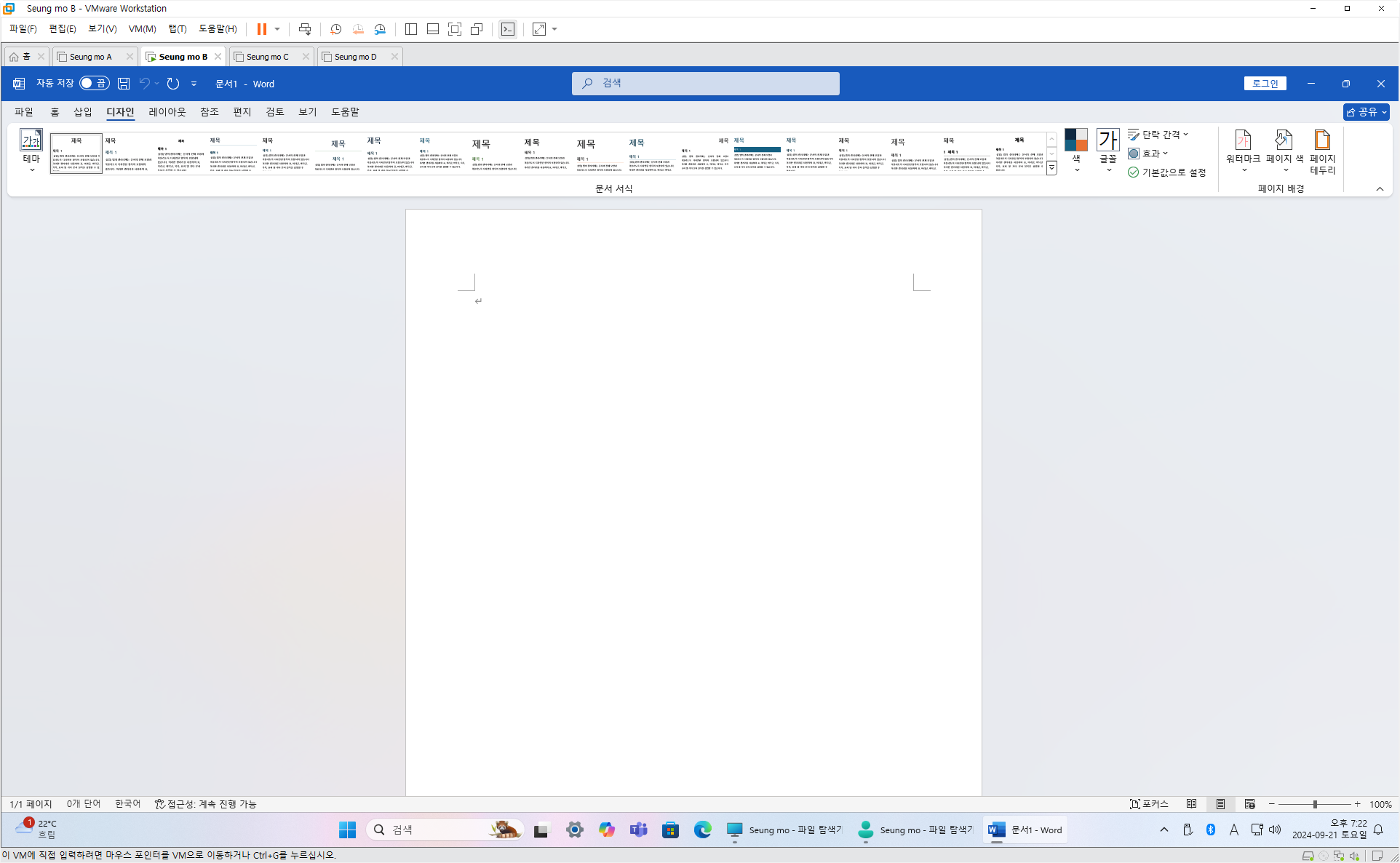Open Web Layout view in status bar

tap(1249, 804)
